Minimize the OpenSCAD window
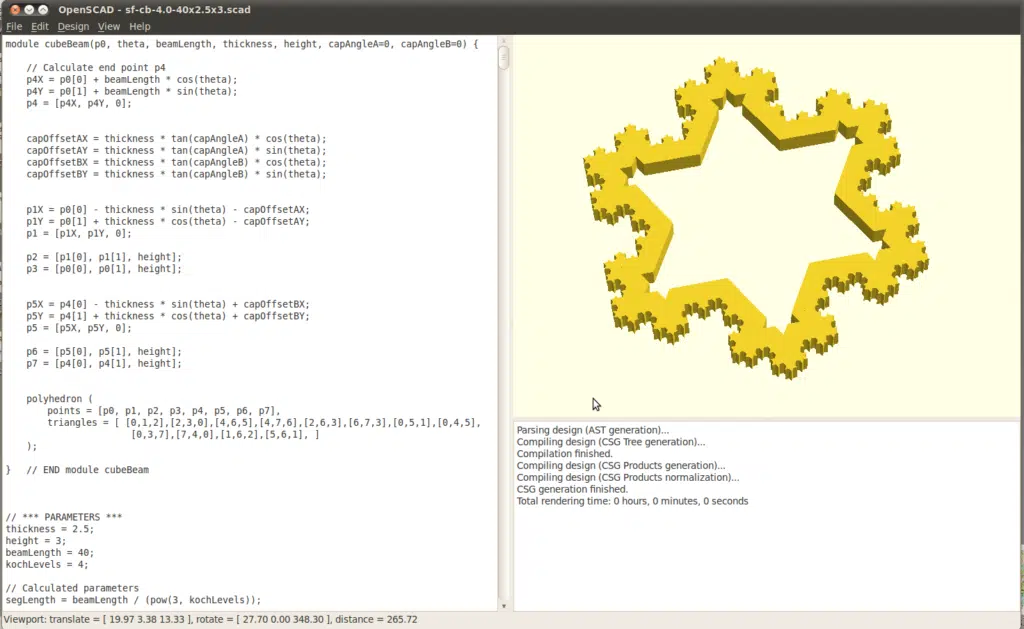The image size is (1024, 629). click(x=28, y=9)
